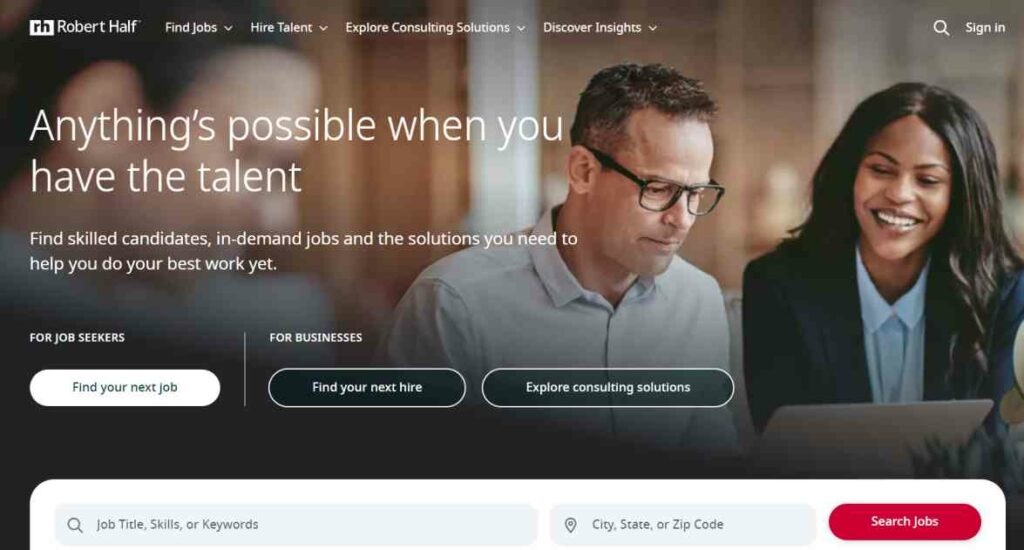
Task: Focus the City, State, or Zip Code field
Action: point(683,525)
